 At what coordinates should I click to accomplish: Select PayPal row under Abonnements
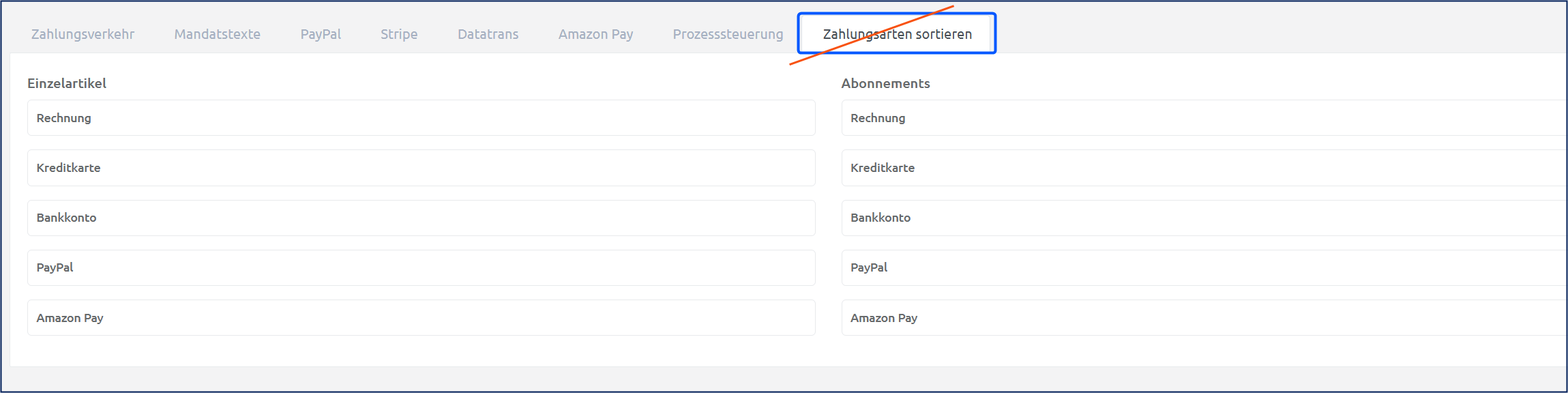click(x=1204, y=267)
